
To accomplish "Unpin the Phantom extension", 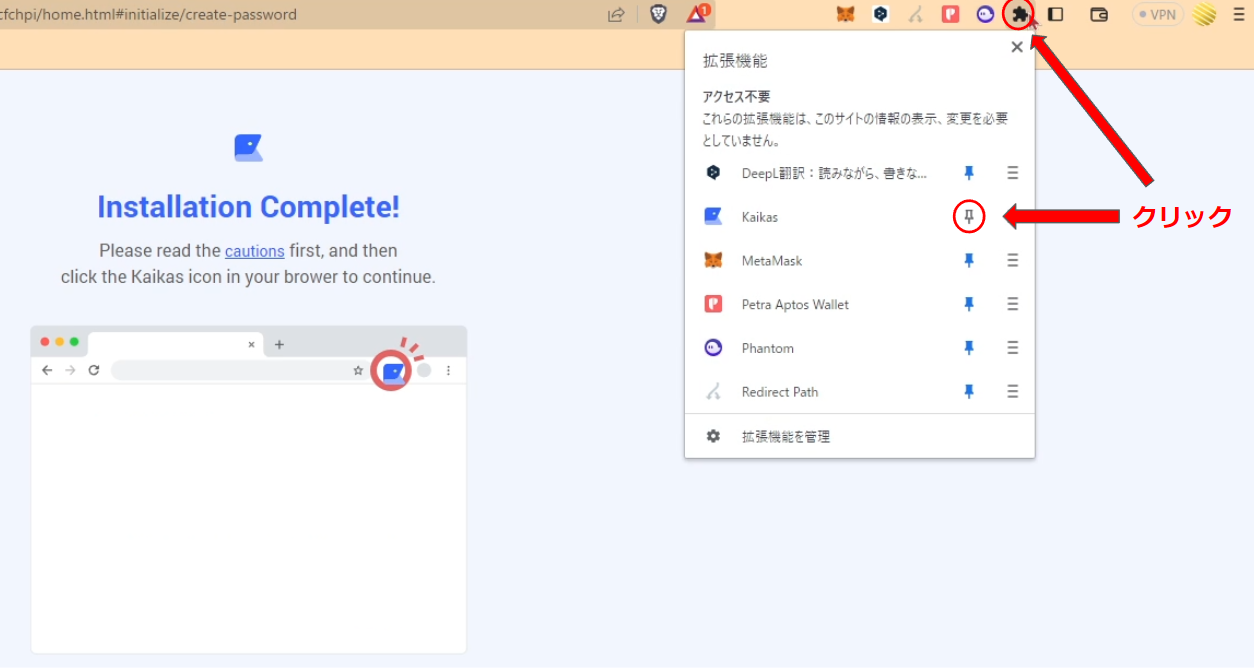I will pyautogui.click(x=968, y=348).
